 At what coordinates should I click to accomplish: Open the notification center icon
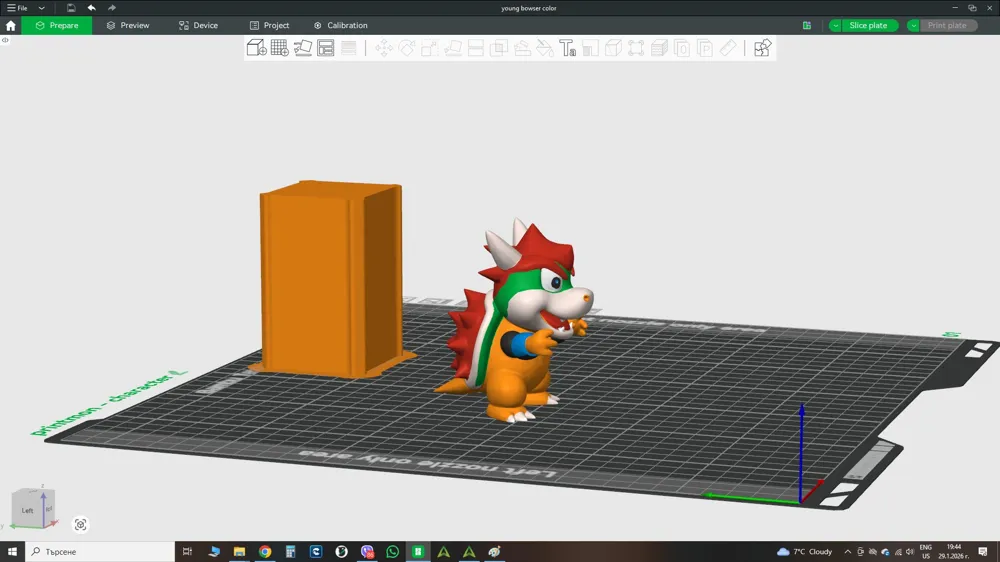click(983, 551)
